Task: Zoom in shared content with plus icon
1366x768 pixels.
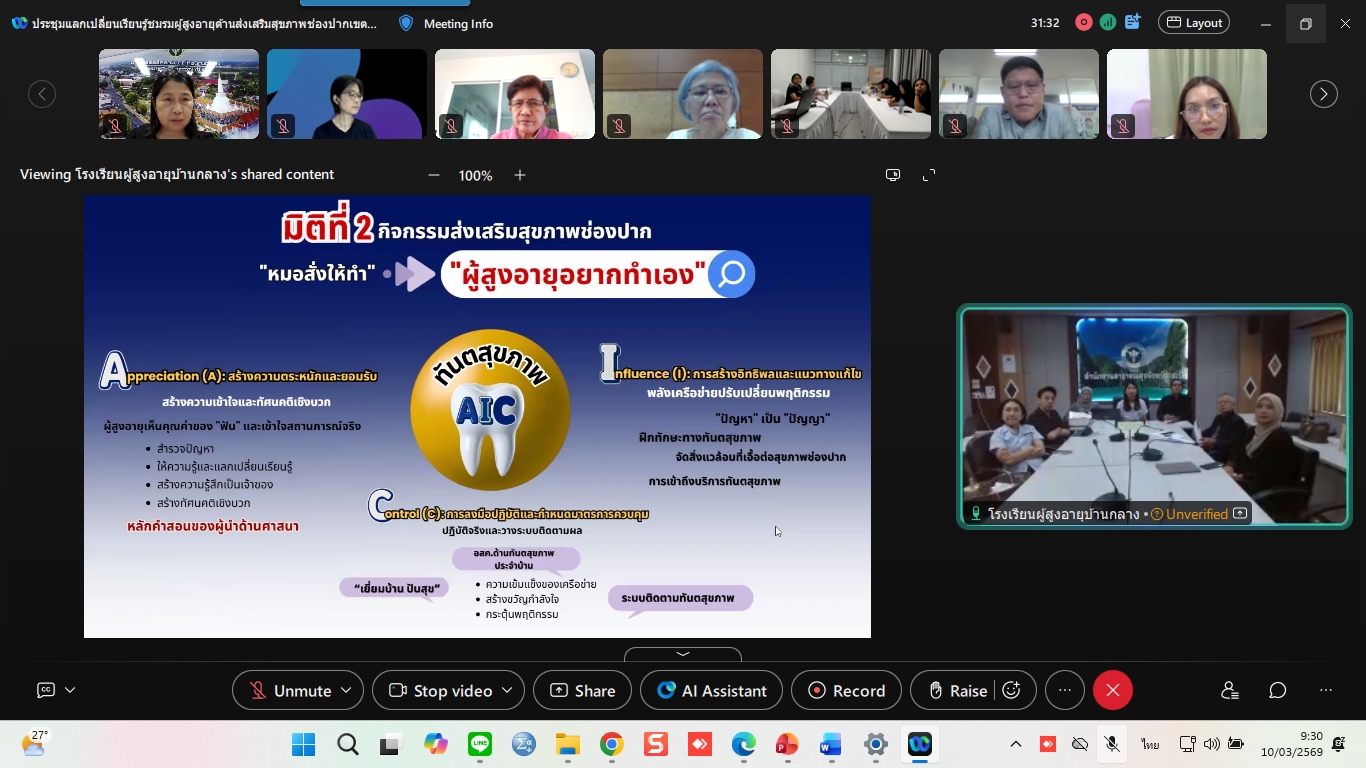Action: 520,175
